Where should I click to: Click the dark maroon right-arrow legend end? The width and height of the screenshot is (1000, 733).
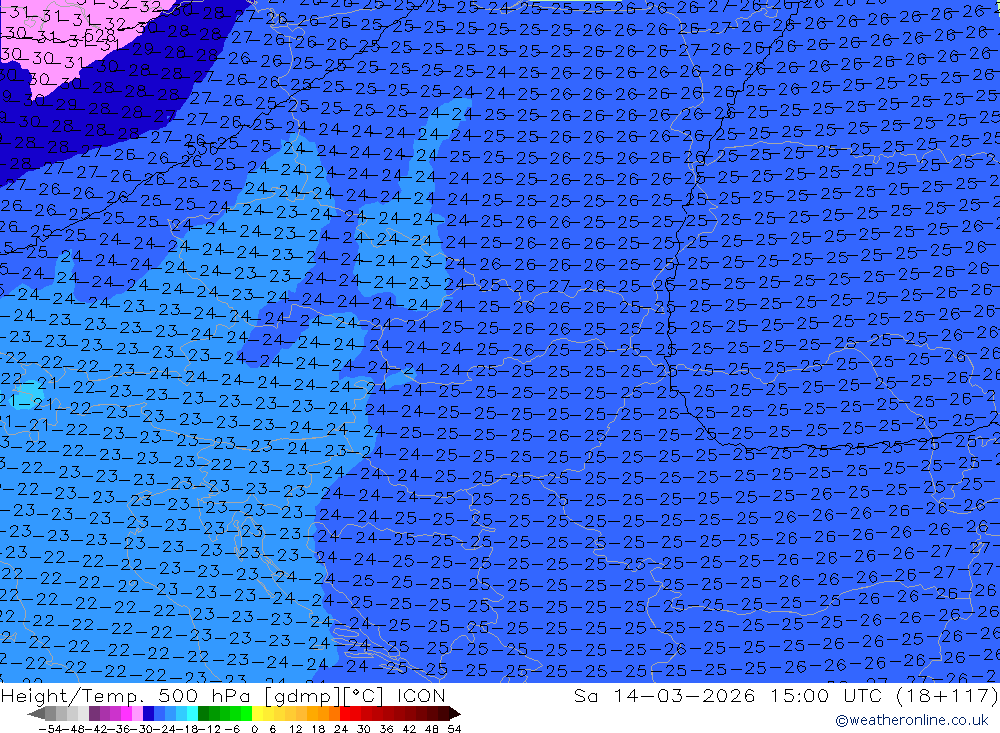pos(455,714)
